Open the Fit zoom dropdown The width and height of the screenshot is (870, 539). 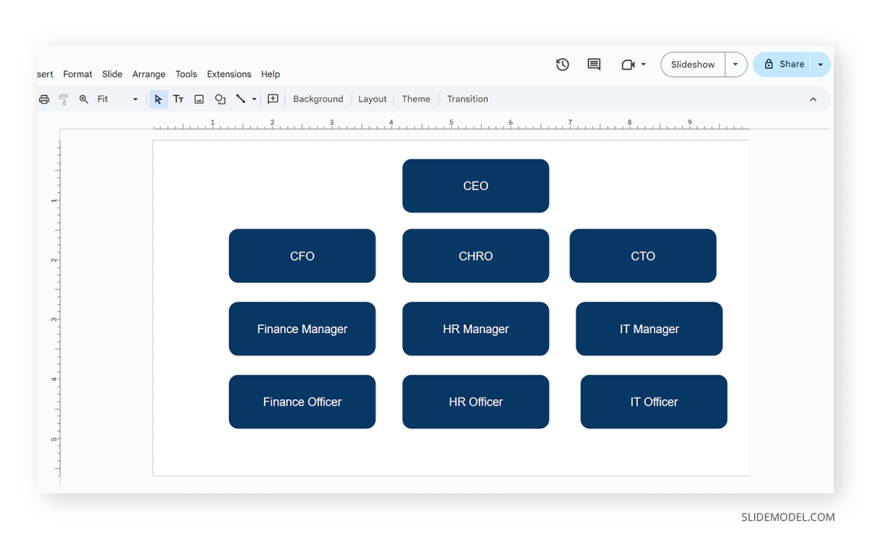coord(117,99)
